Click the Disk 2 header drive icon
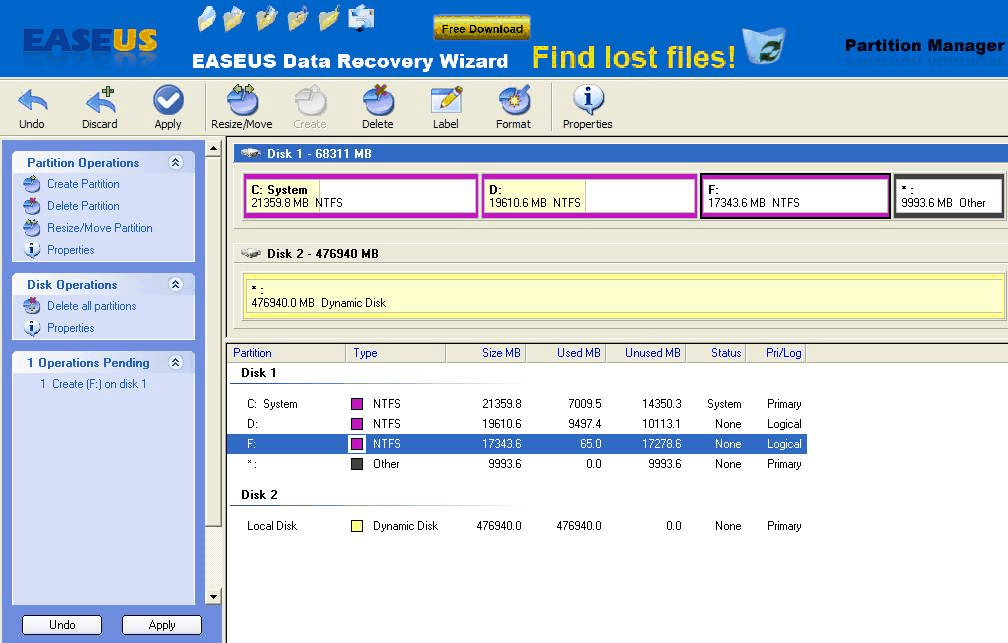Screen dimensions: 1008x643 point(250,253)
